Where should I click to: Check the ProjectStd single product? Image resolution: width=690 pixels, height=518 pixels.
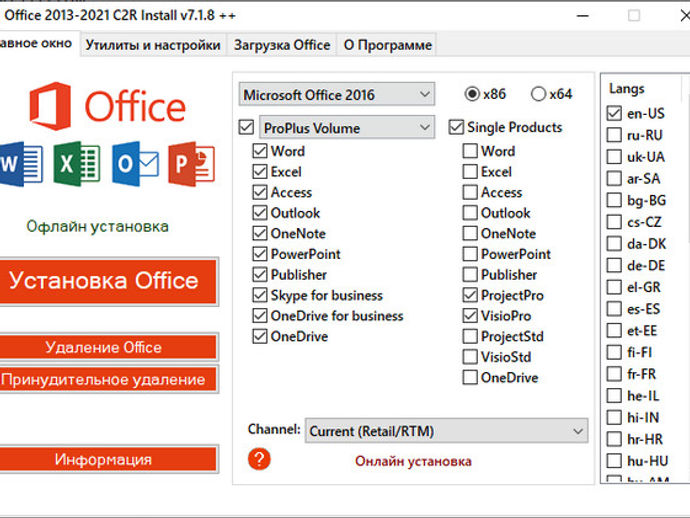(x=470, y=336)
